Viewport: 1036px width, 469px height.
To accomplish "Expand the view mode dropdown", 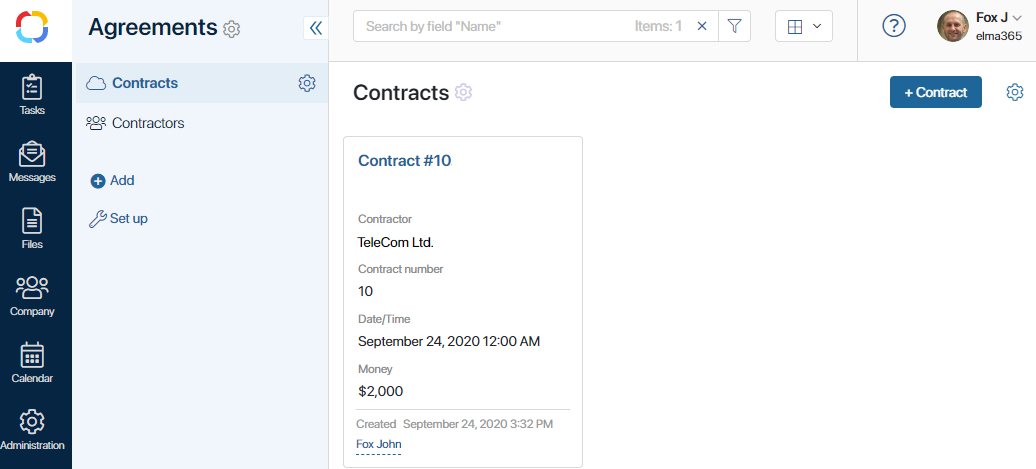I will 803,26.
